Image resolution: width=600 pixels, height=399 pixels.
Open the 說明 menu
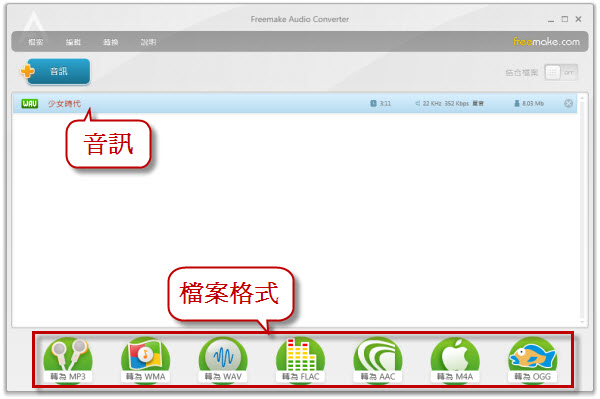coord(148,42)
